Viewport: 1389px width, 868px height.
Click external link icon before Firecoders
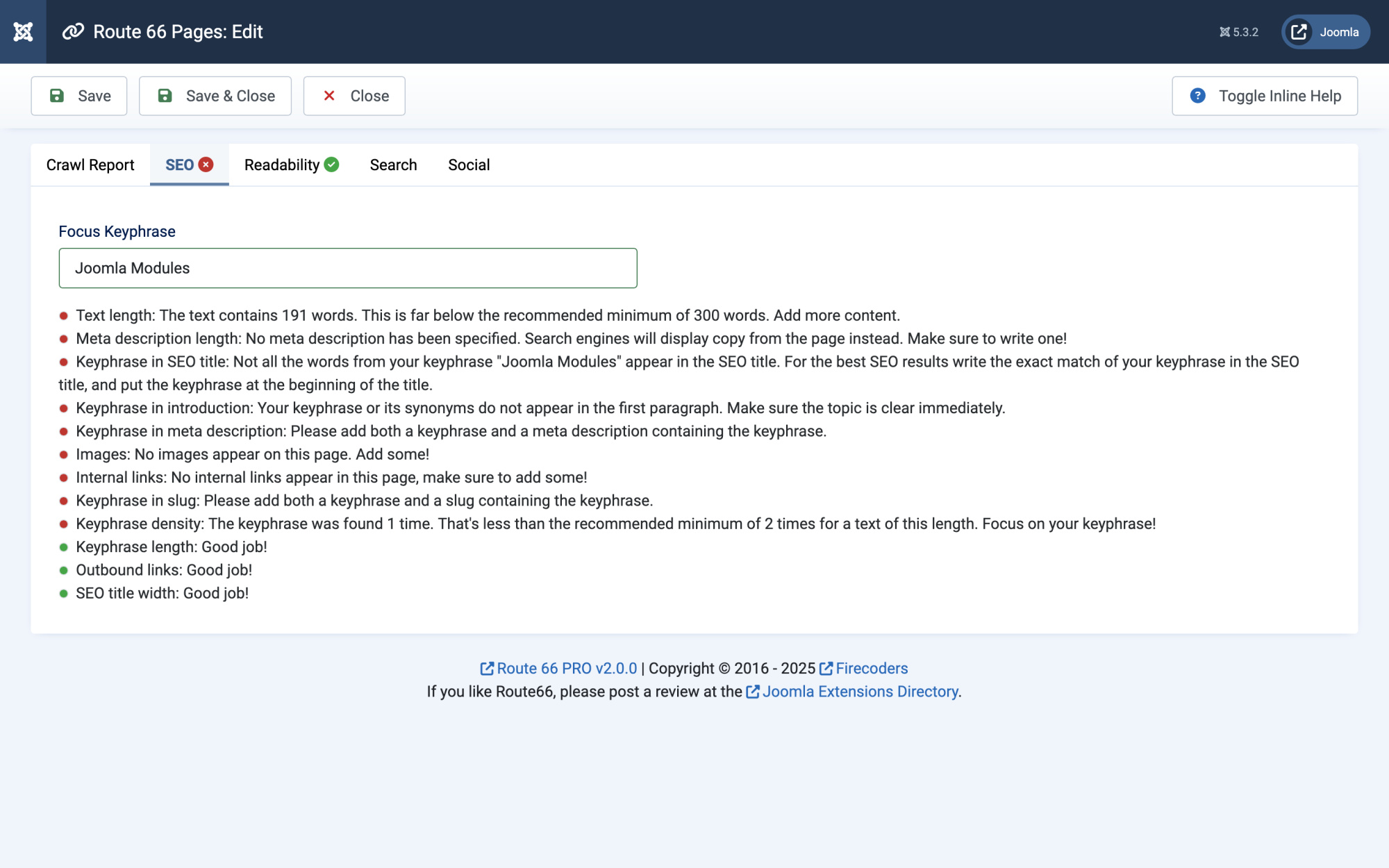826,668
